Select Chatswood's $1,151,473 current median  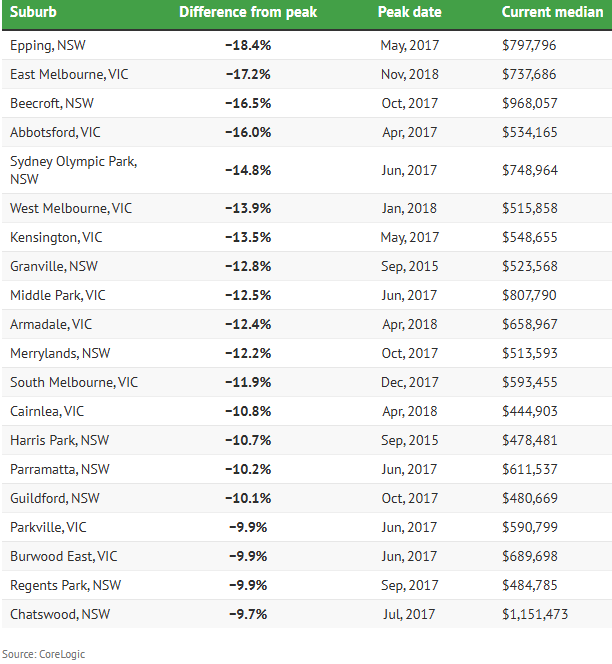pyautogui.click(x=535, y=614)
